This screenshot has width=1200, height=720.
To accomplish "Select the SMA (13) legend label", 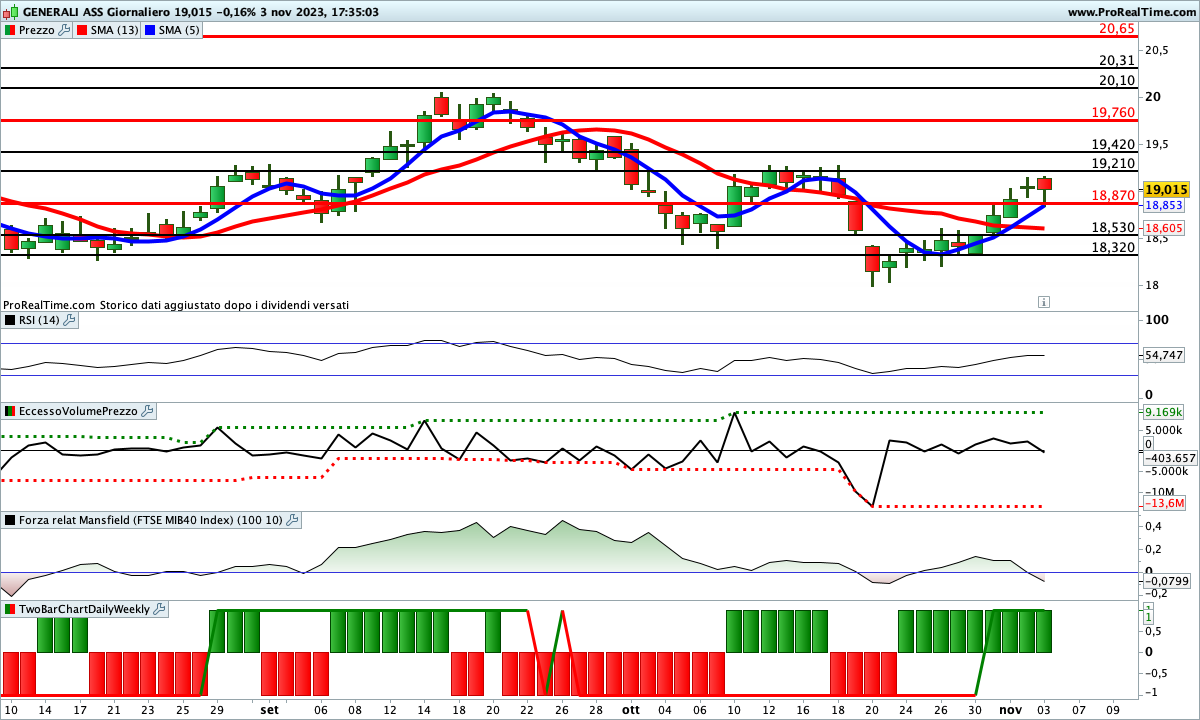I will click(114, 30).
